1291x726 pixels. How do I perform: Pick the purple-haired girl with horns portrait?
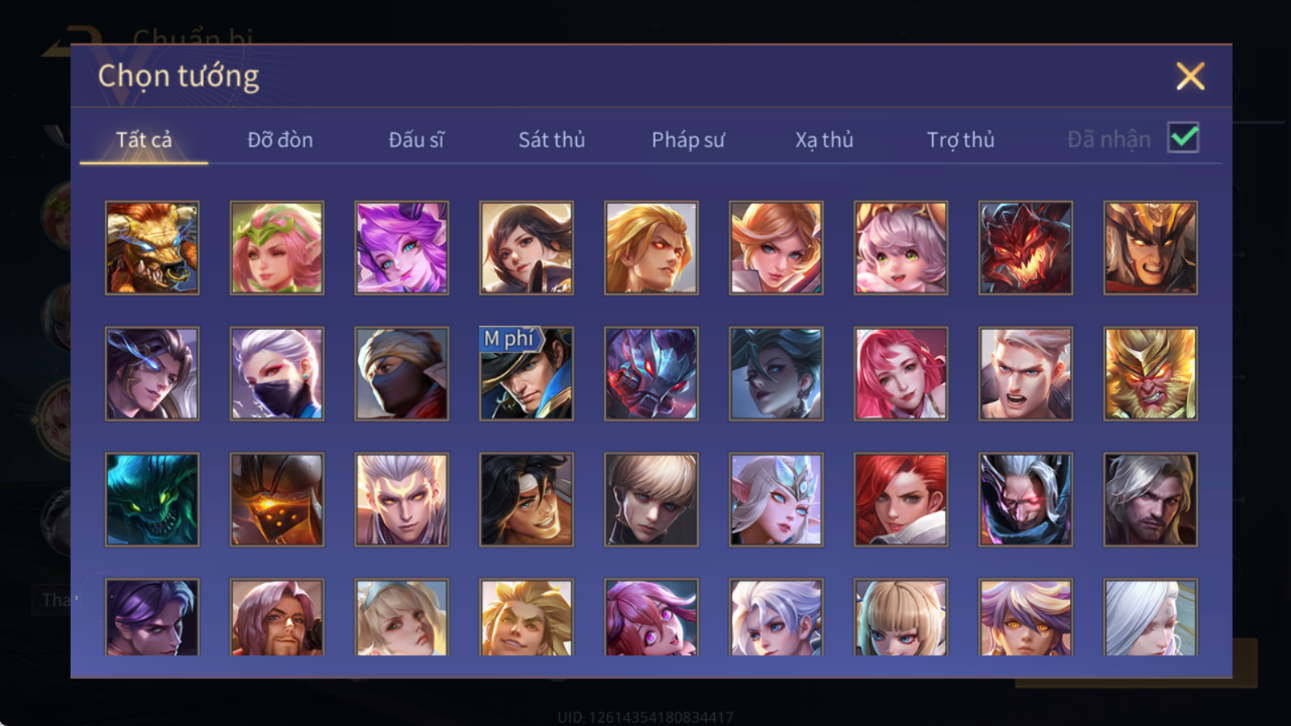pyautogui.click(x=401, y=248)
